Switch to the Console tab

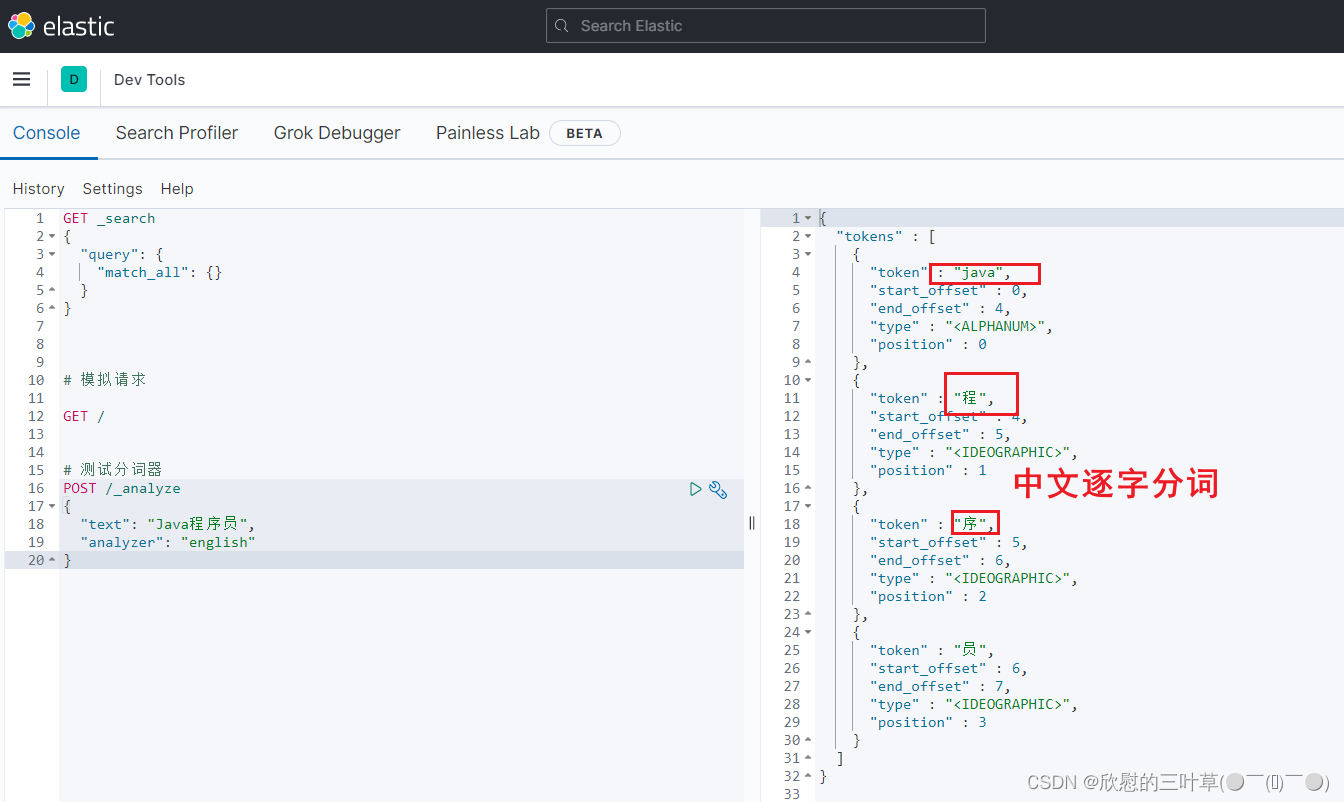[x=46, y=133]
